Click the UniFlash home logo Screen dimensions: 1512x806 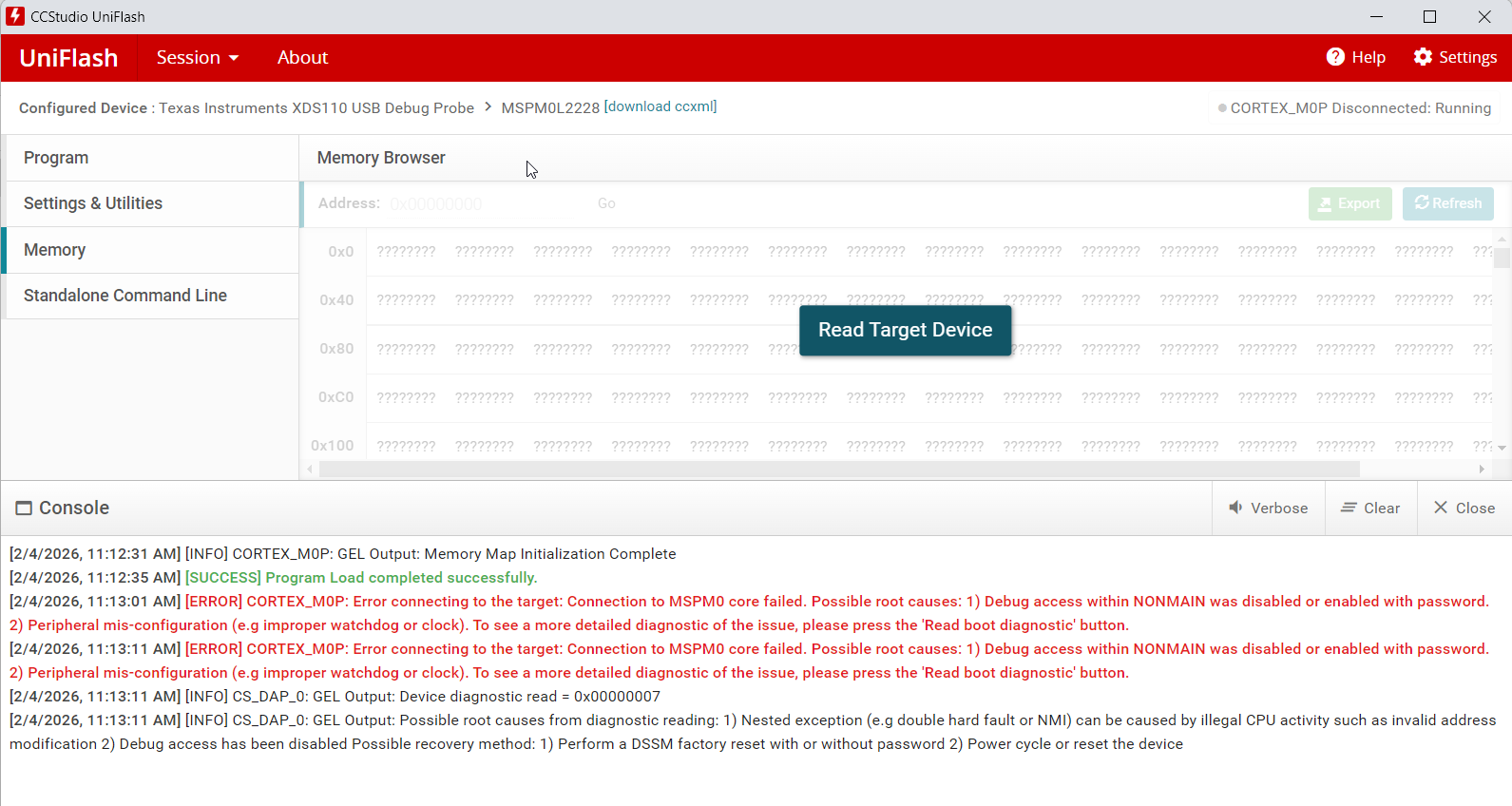(68, 58)
